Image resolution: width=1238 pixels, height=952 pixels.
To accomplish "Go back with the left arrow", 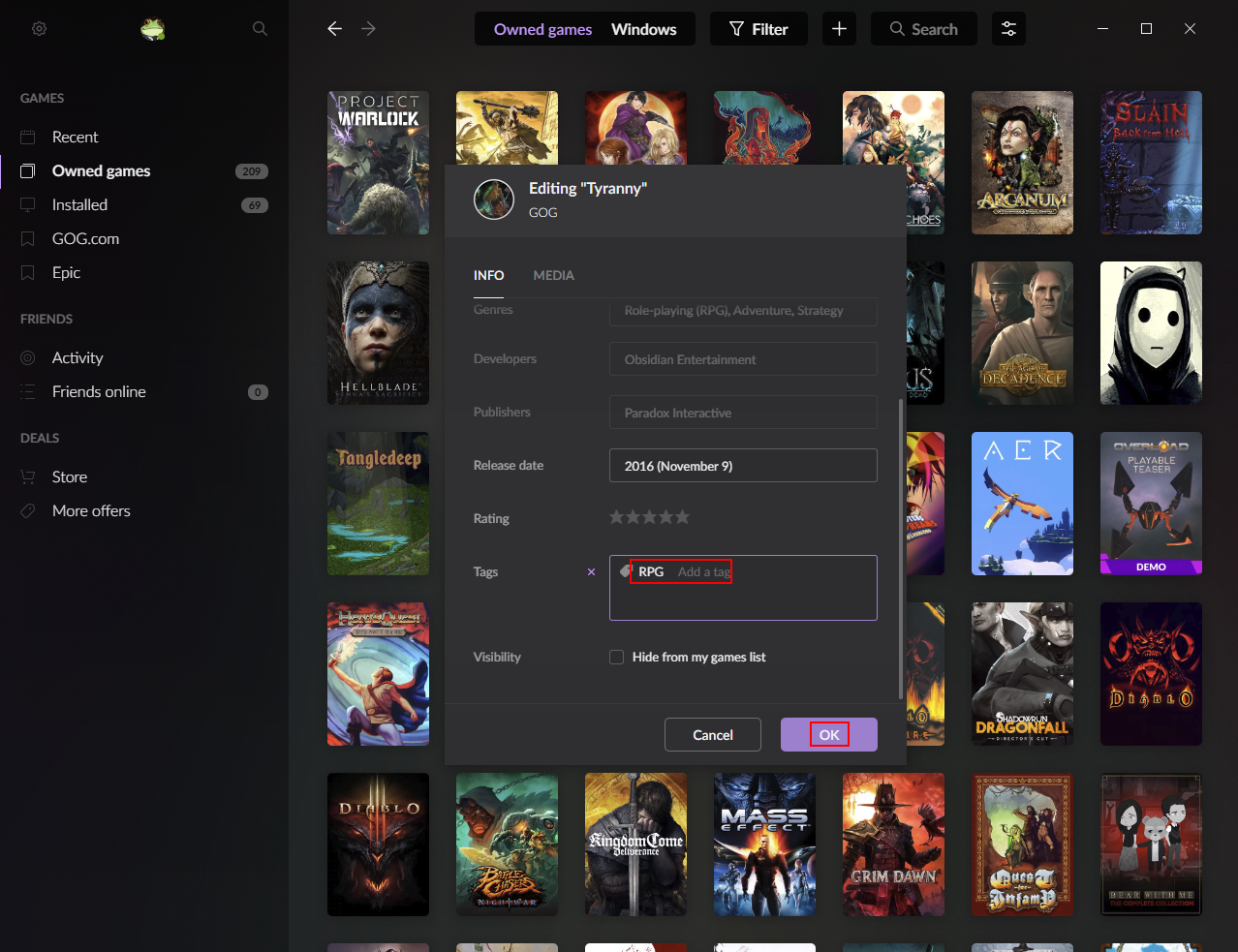I will [x=335, y=29].
